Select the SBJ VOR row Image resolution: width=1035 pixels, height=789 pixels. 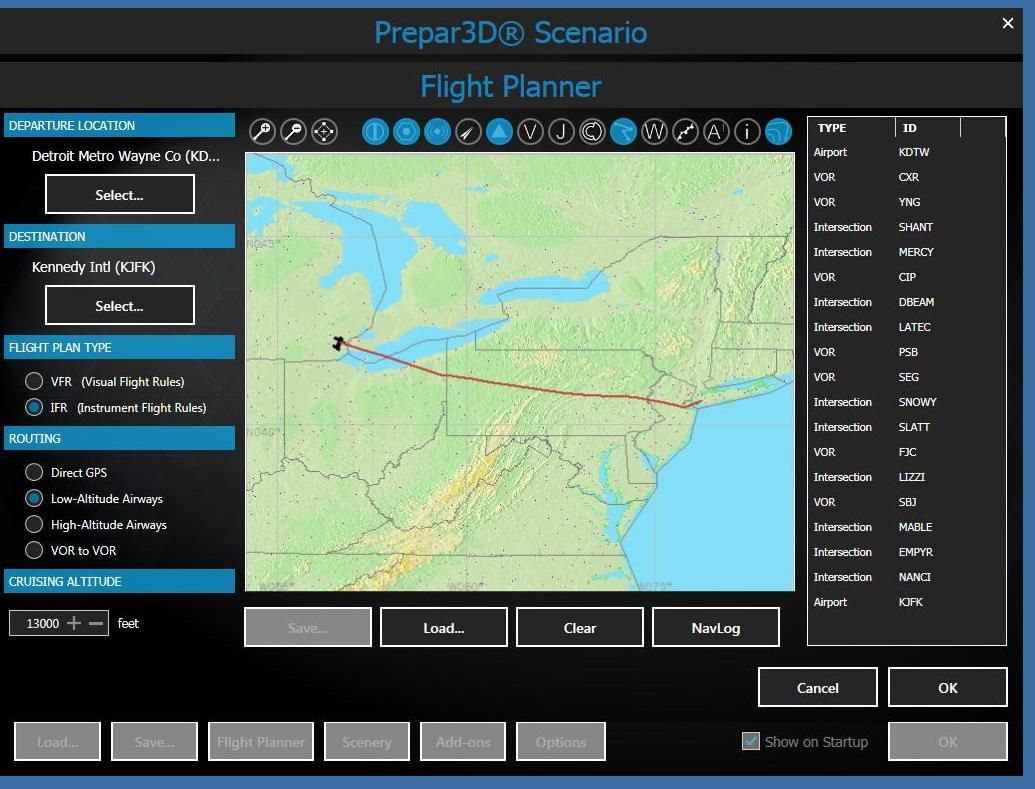pos(906,502)
